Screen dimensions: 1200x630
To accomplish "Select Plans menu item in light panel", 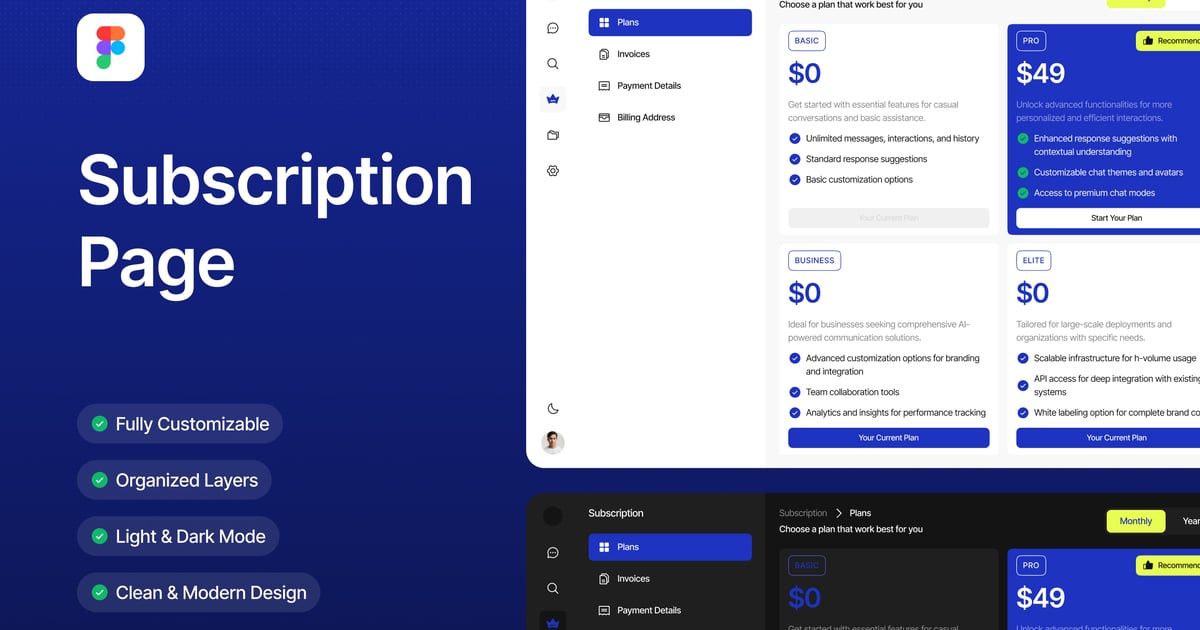I will (x=669, y=22).
